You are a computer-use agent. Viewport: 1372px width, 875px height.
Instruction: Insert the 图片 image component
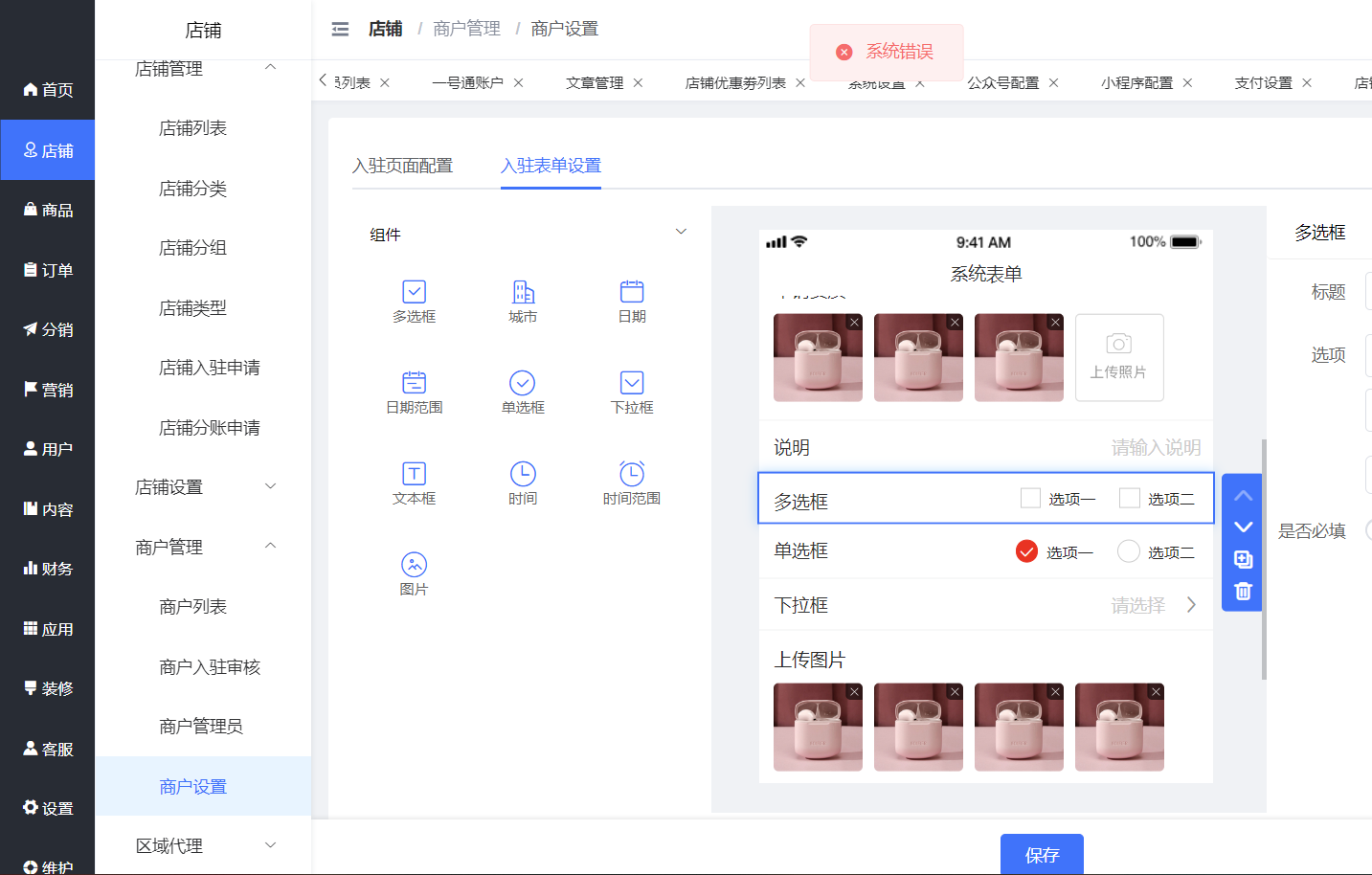[x=414, y=573]
